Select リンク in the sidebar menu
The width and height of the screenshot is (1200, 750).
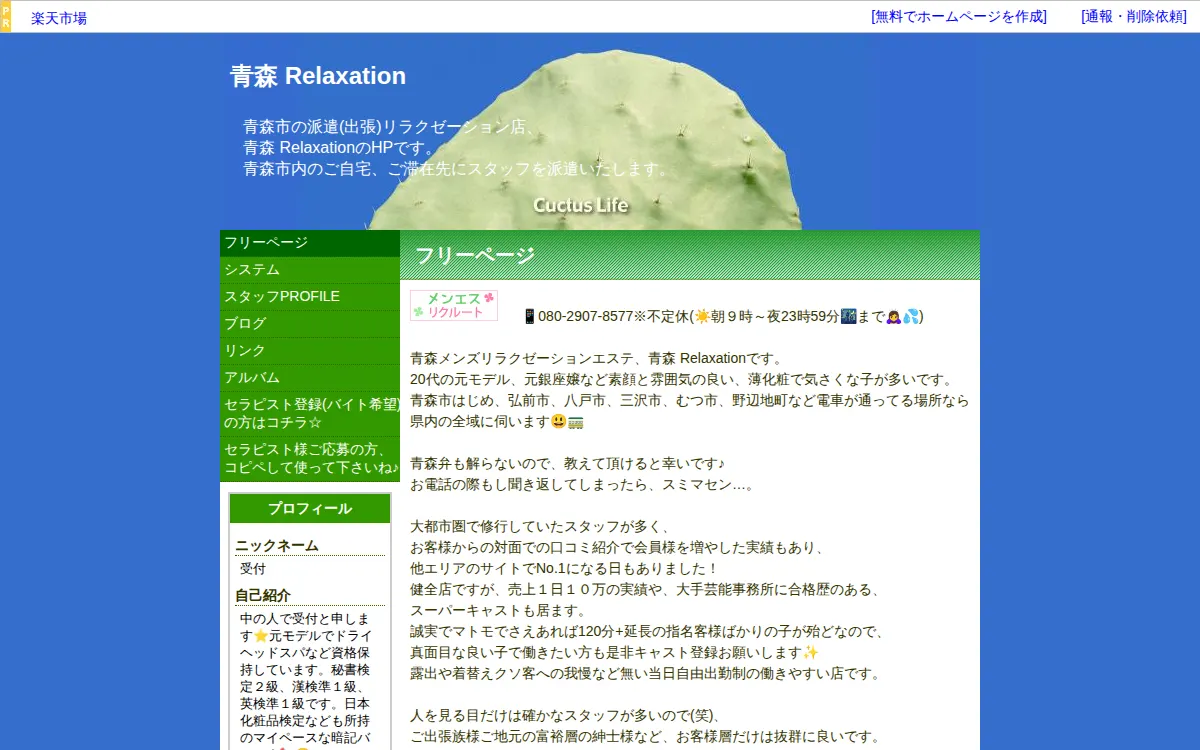[x=245, y=351]
